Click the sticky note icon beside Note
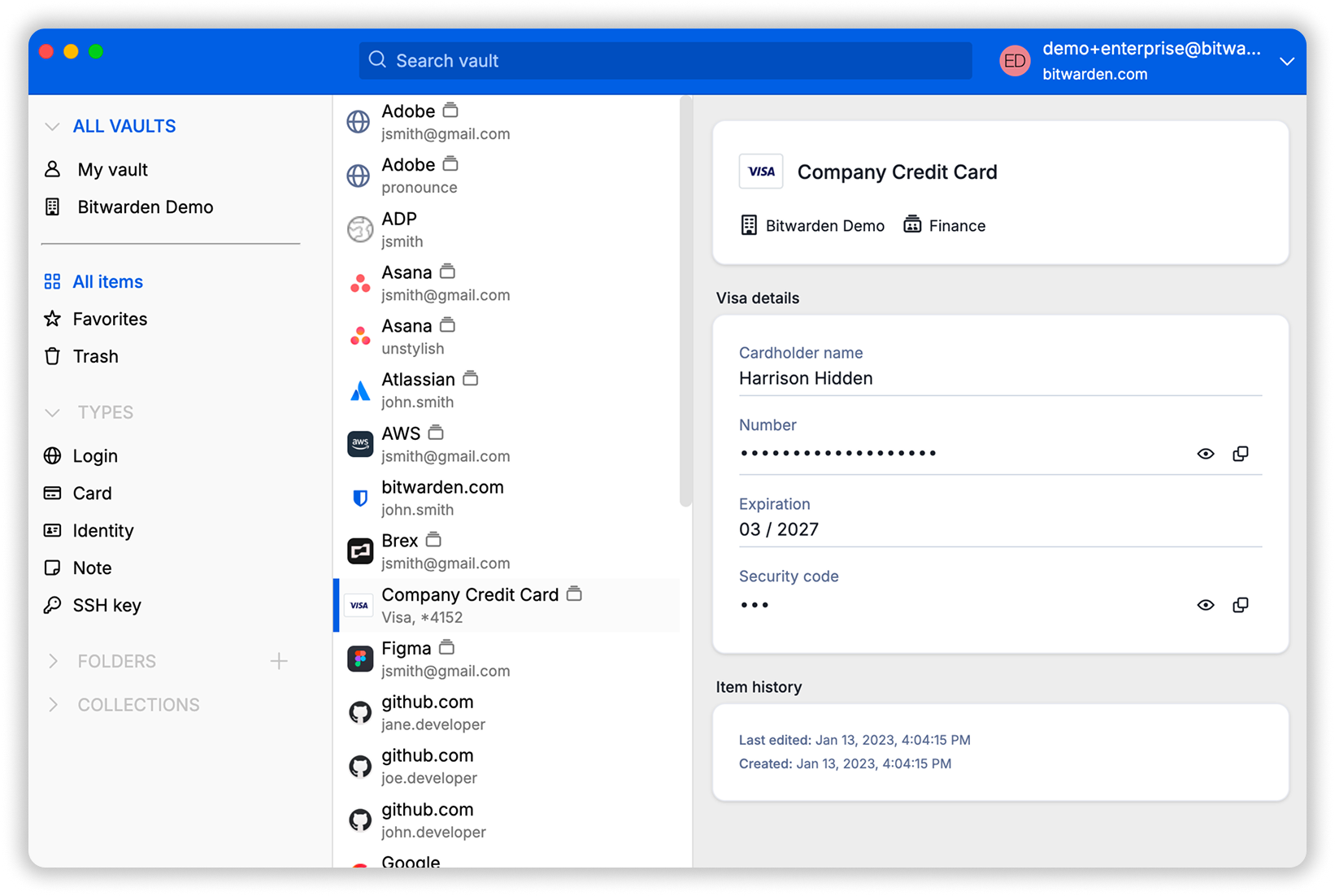 coord(52,568)
